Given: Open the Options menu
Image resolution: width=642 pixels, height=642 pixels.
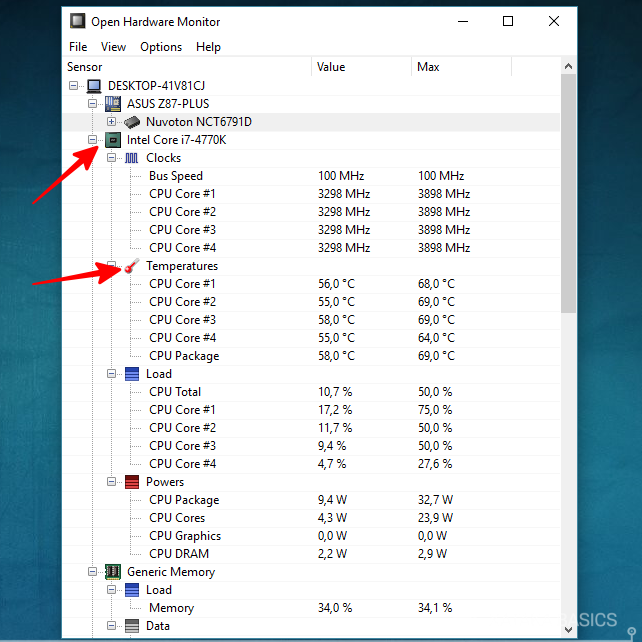Looking at the screenshot, I should point(161,47).
